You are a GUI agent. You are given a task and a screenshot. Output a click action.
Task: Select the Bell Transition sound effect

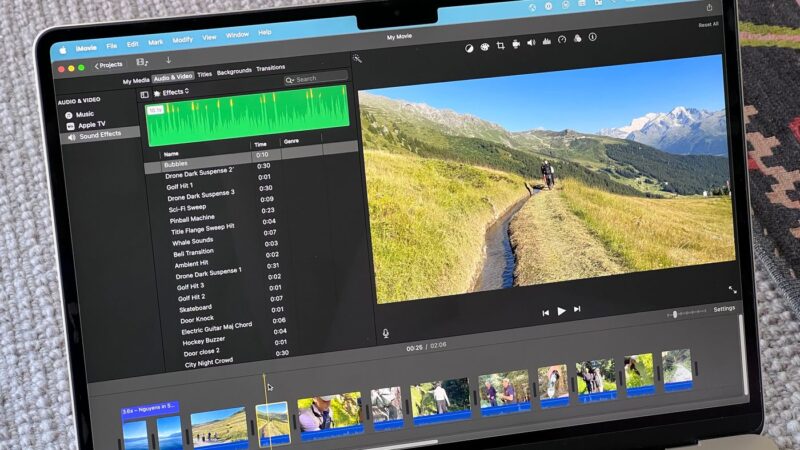pyautogui.click(x=193, y=253)
